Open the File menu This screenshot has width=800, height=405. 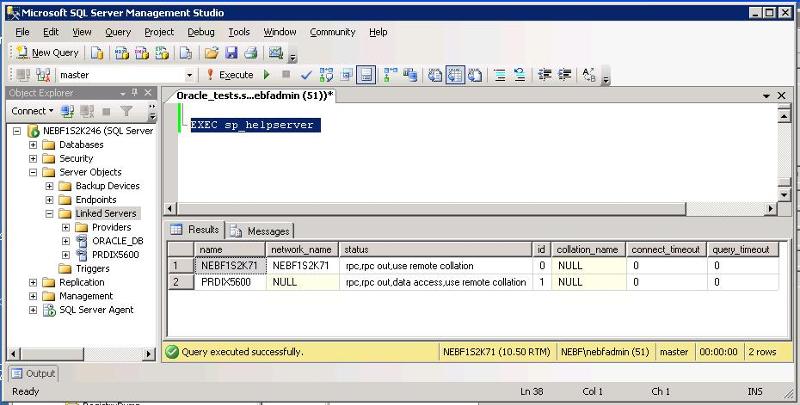pos(22,32)
